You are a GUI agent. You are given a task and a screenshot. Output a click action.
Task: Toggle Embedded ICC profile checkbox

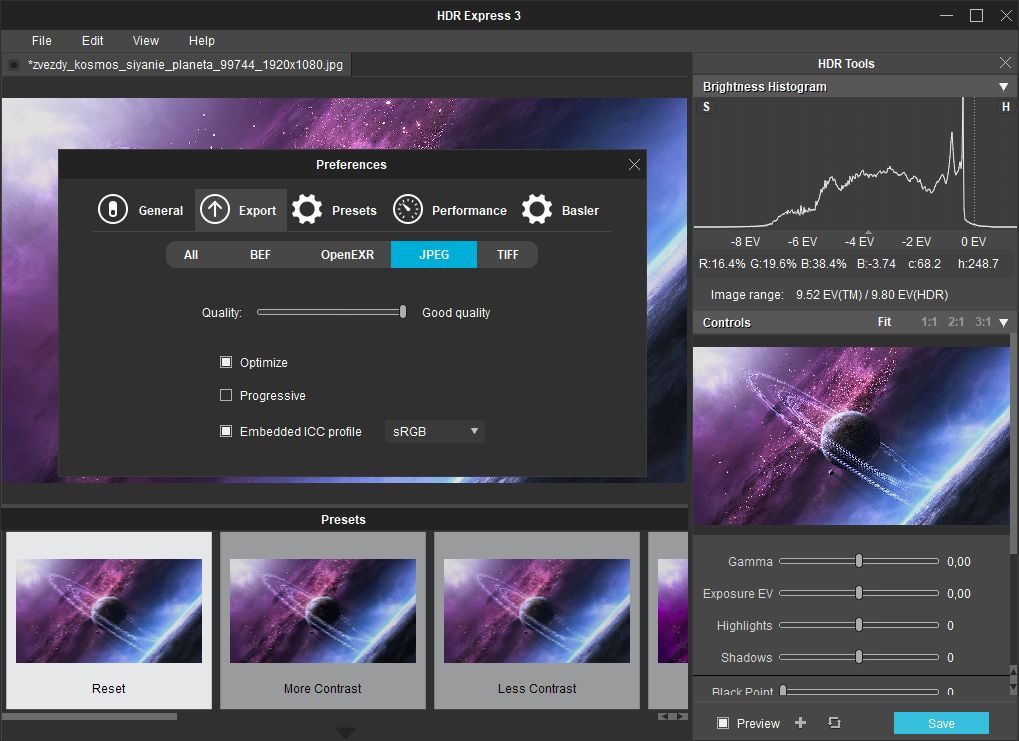[226, 431]
